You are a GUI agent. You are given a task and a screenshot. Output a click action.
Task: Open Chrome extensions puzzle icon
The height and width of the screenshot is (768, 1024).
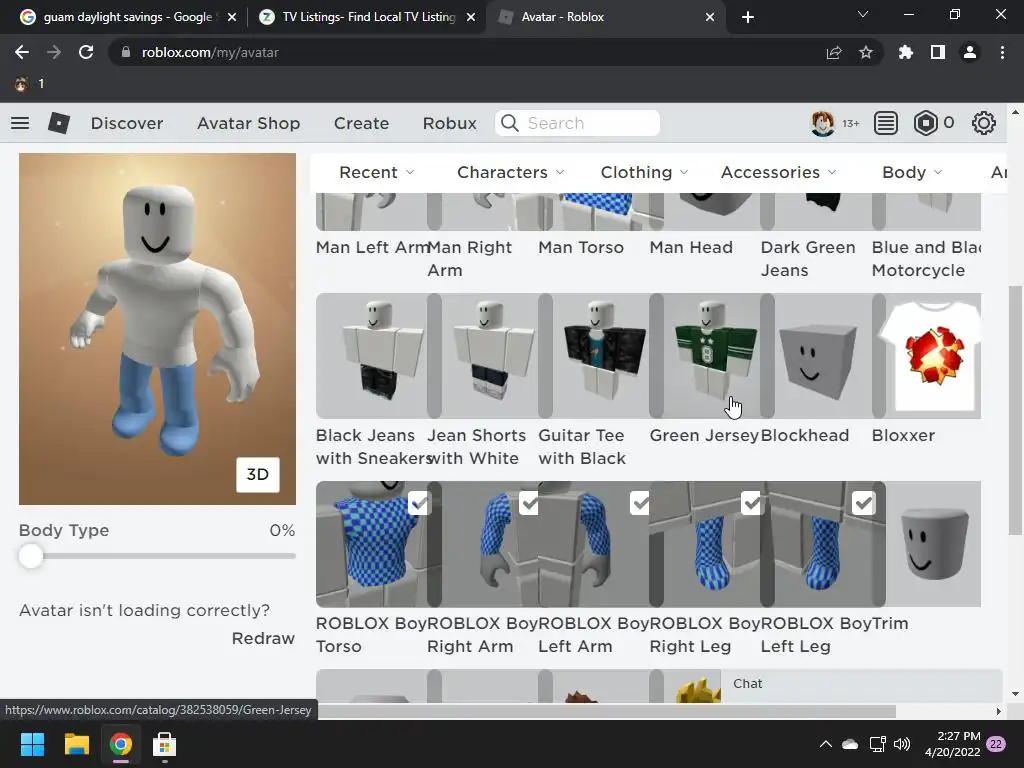click(906, 52)
